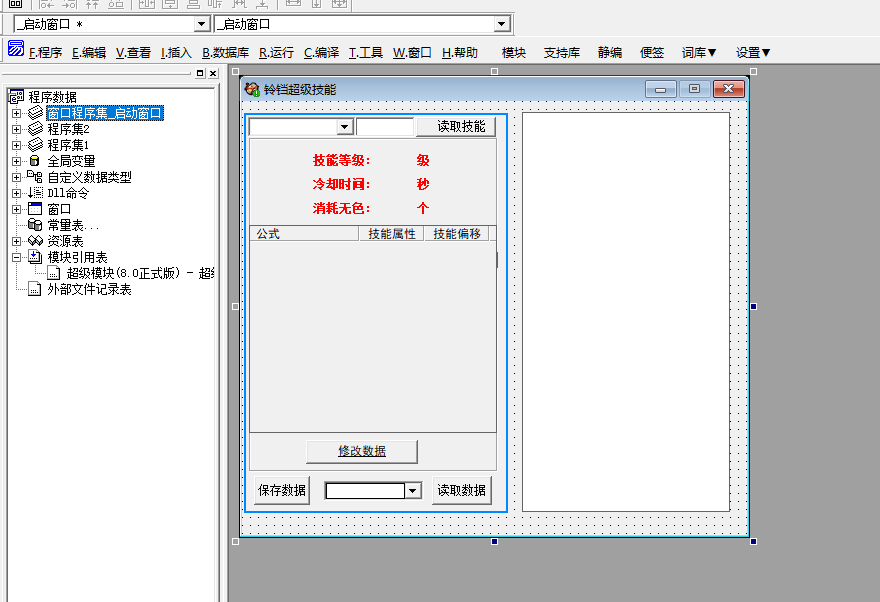880x602 pixels.
Task: Select the 资源表 icon in tree
Action: 35,241
